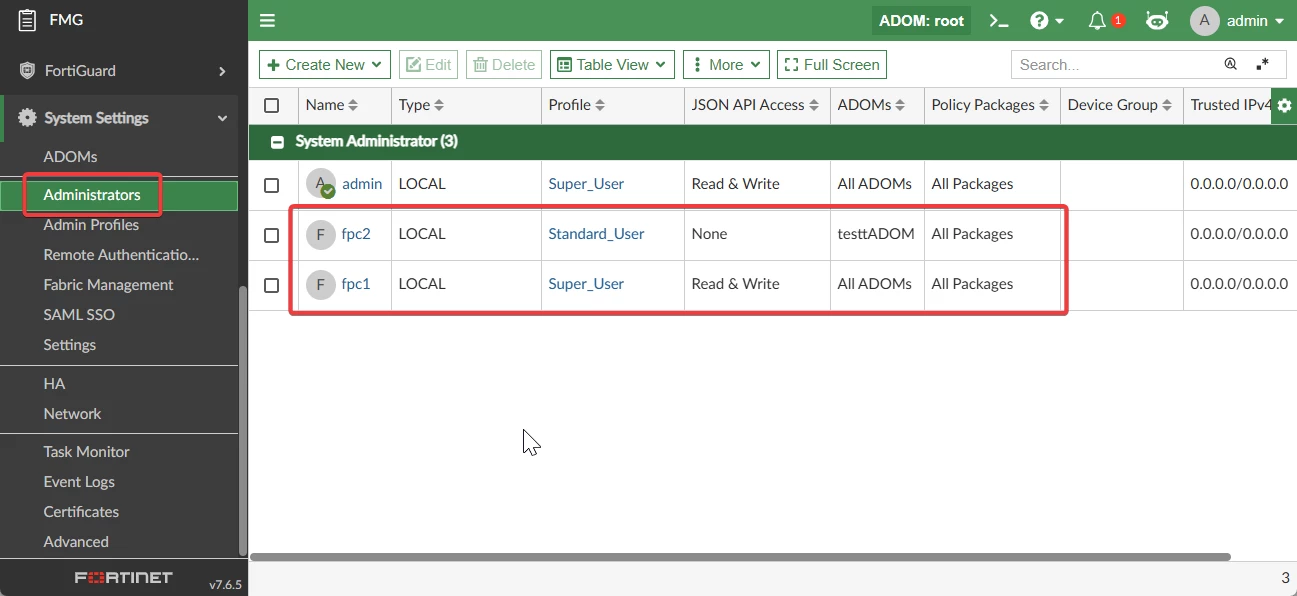The height and width of the screenshot is (596, 1297).
Task: Click the Edit button
Action: [428, 64]
